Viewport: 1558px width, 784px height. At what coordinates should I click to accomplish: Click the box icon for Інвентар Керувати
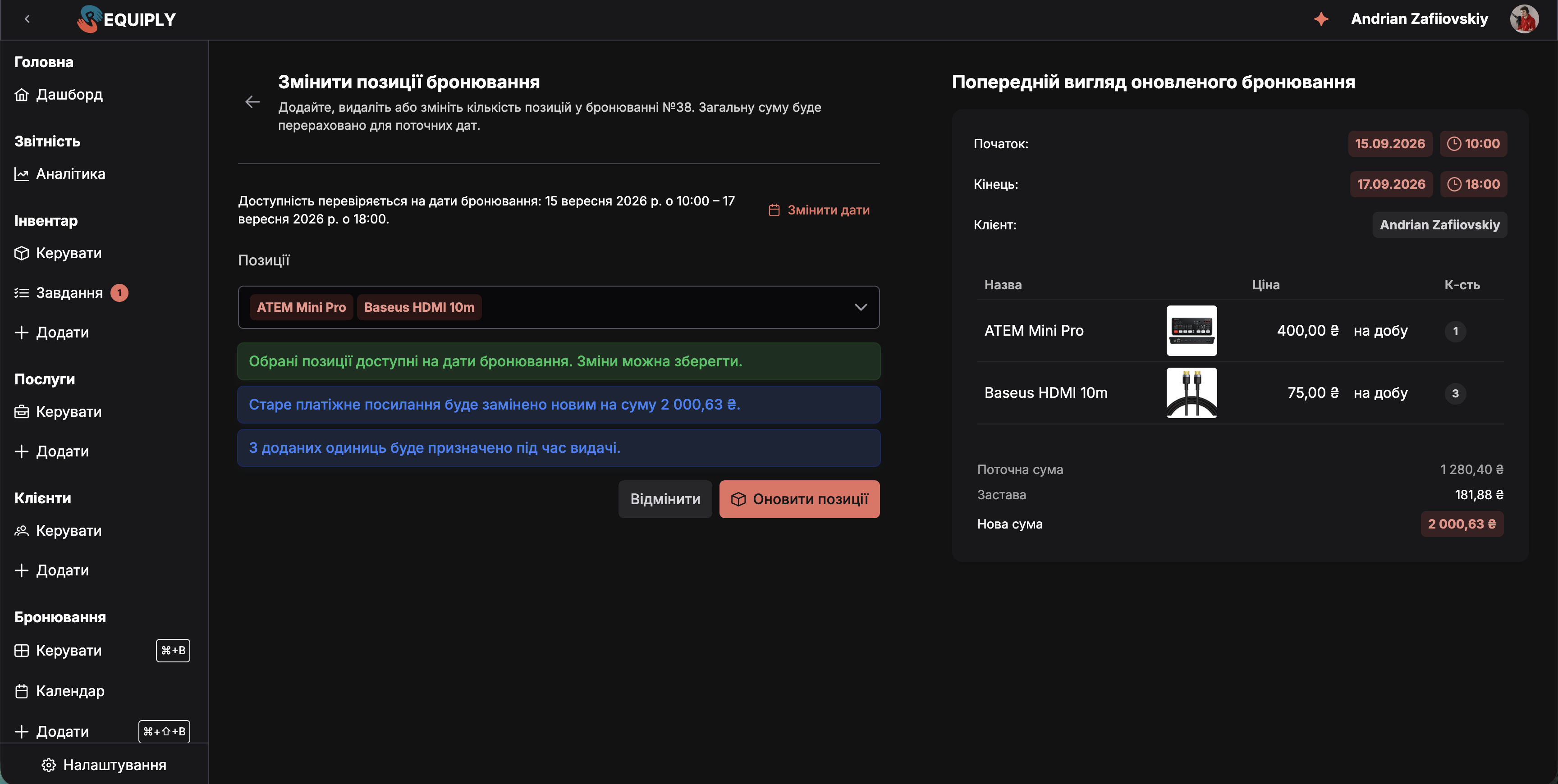[22, 253]
